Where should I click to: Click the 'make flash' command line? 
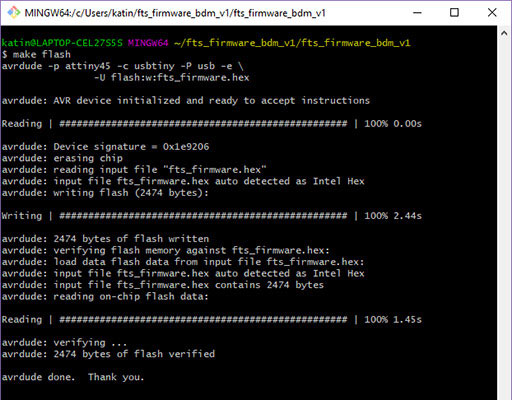pyautogui.click(x=36, y=54)
